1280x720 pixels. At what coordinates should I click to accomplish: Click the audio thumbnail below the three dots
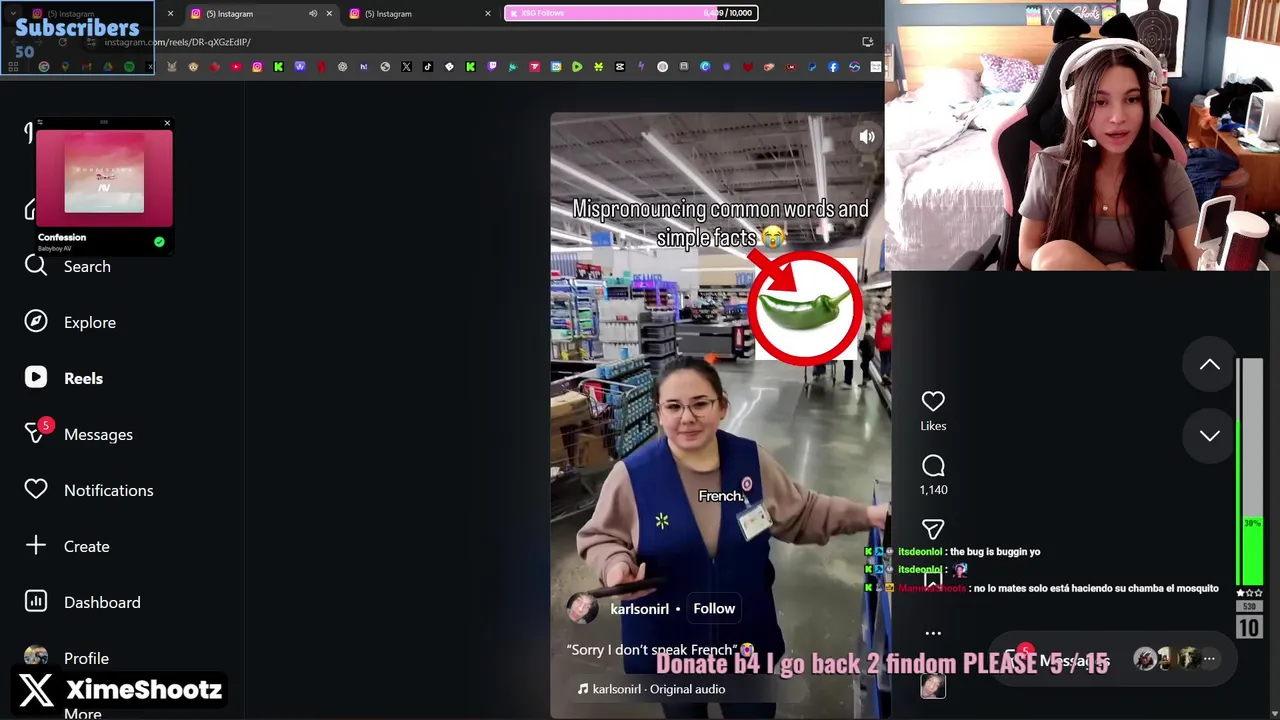[x=933, y=686]
